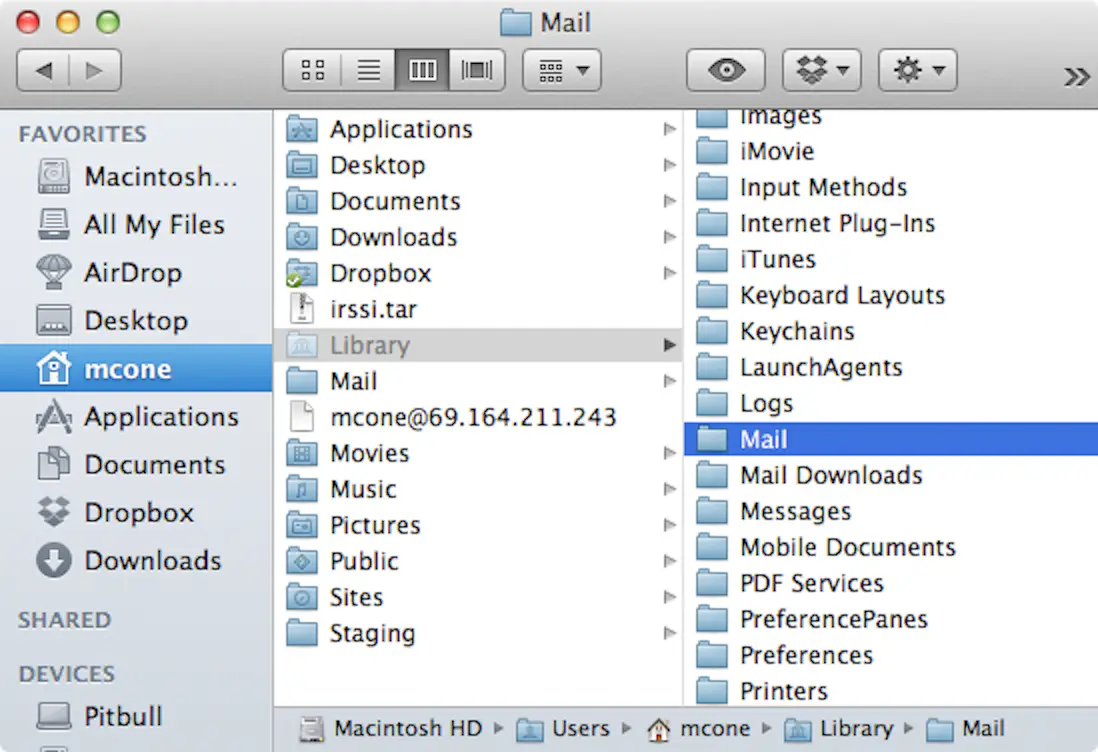Open the action gear menu
The width and height of the screenshot is (1098, 752).
pos(916,70)
